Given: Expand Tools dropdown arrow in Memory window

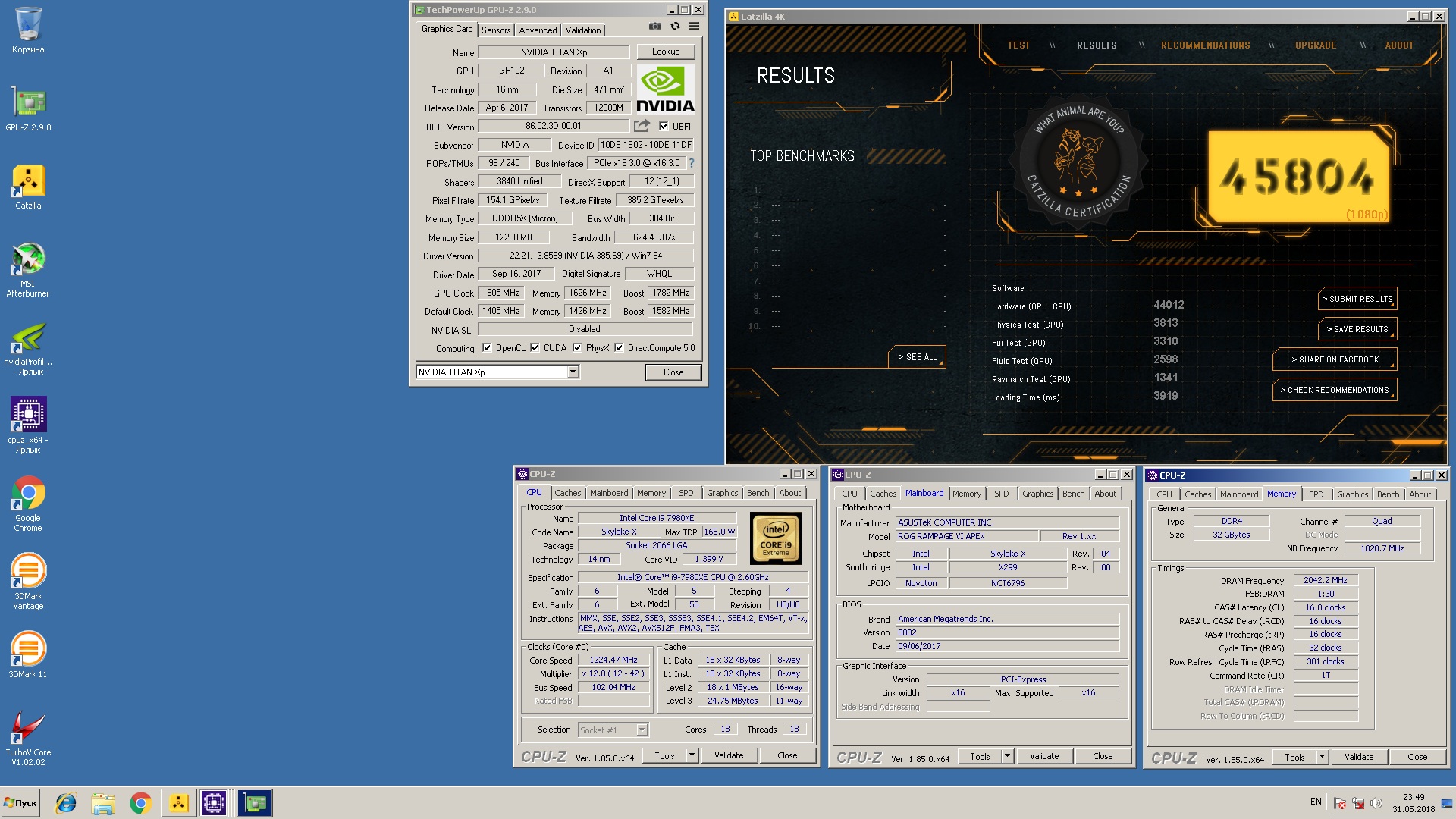Looking at the screenshot, I should point(1322,757).
